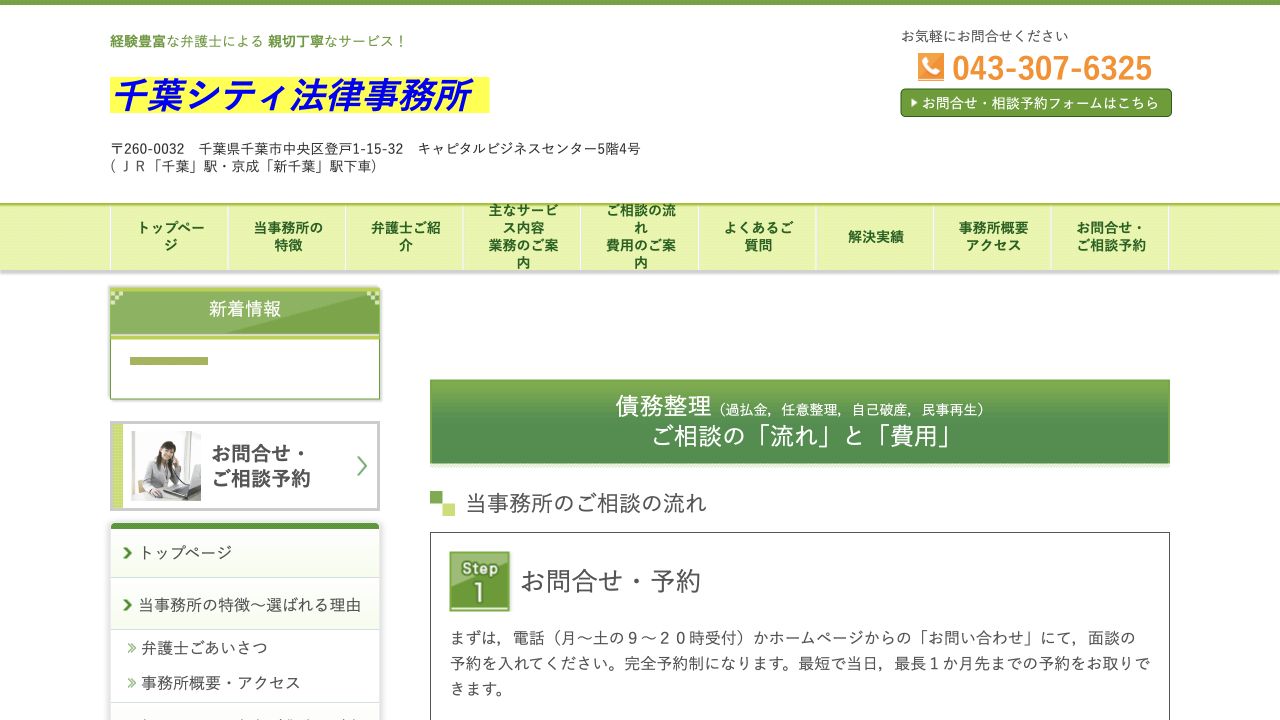
Task: Click the 債務整理 page title banner
Action: [800, 421]
